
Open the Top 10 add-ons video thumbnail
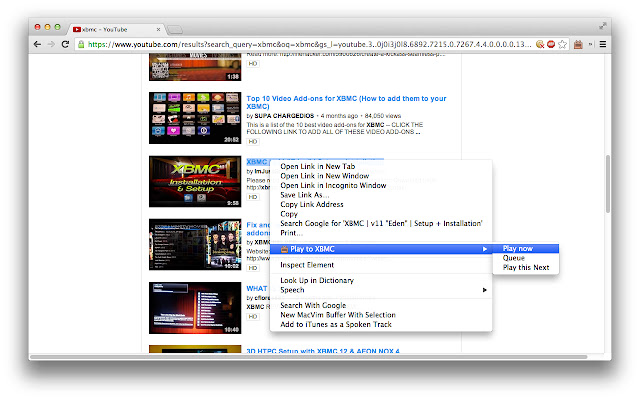pos(195,118)
